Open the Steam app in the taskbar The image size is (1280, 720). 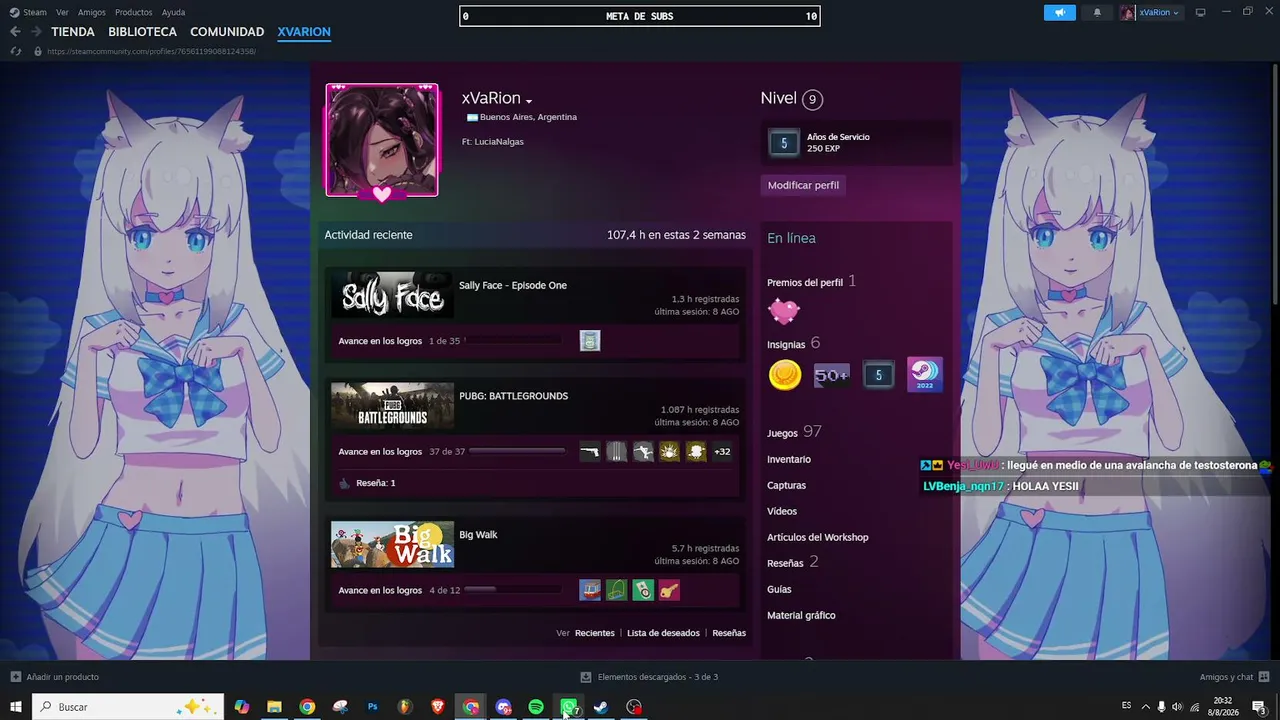pyautogui.click(x=601, y=707)
